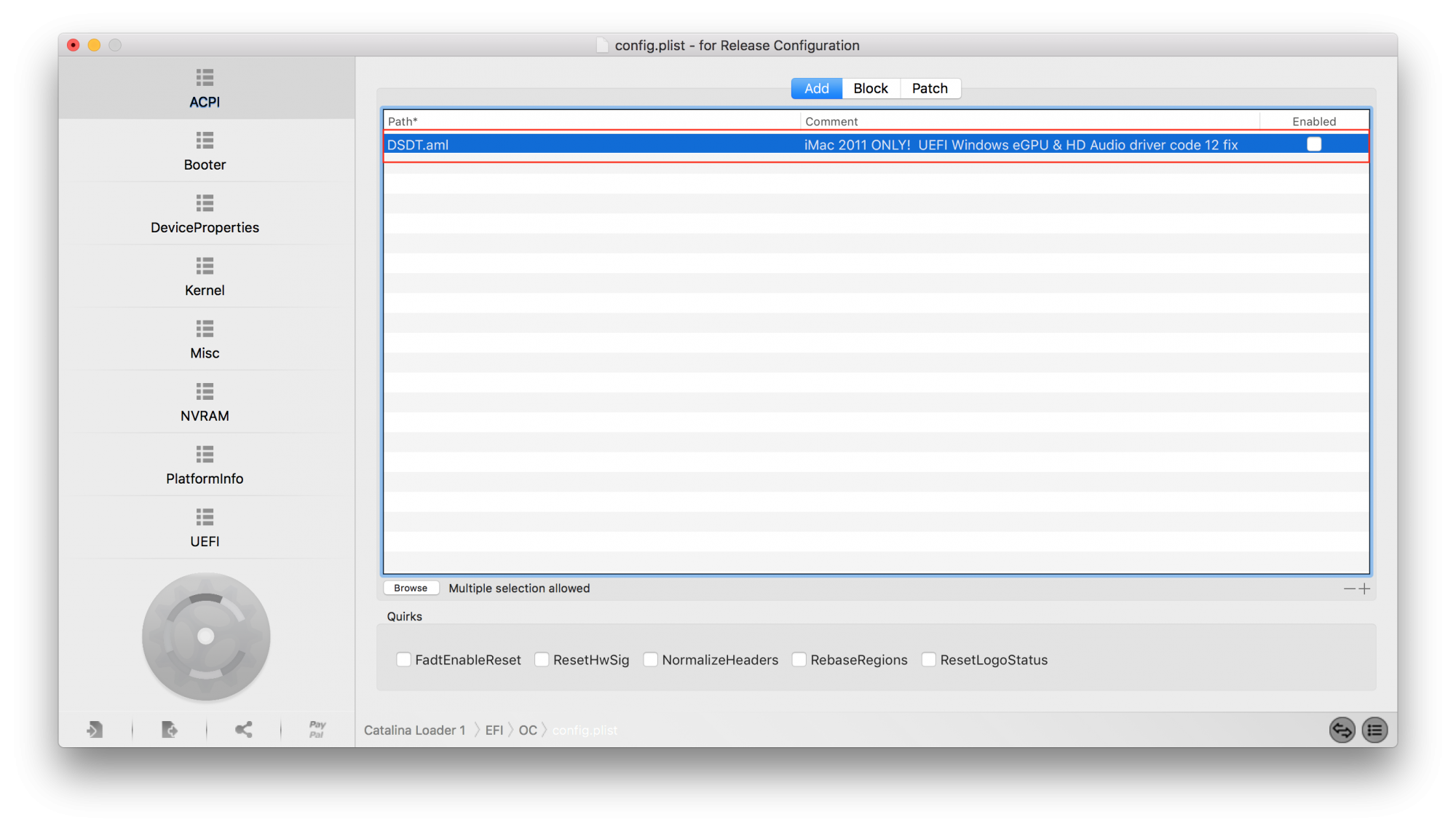Minimize the config.plist window

(94, 45)
